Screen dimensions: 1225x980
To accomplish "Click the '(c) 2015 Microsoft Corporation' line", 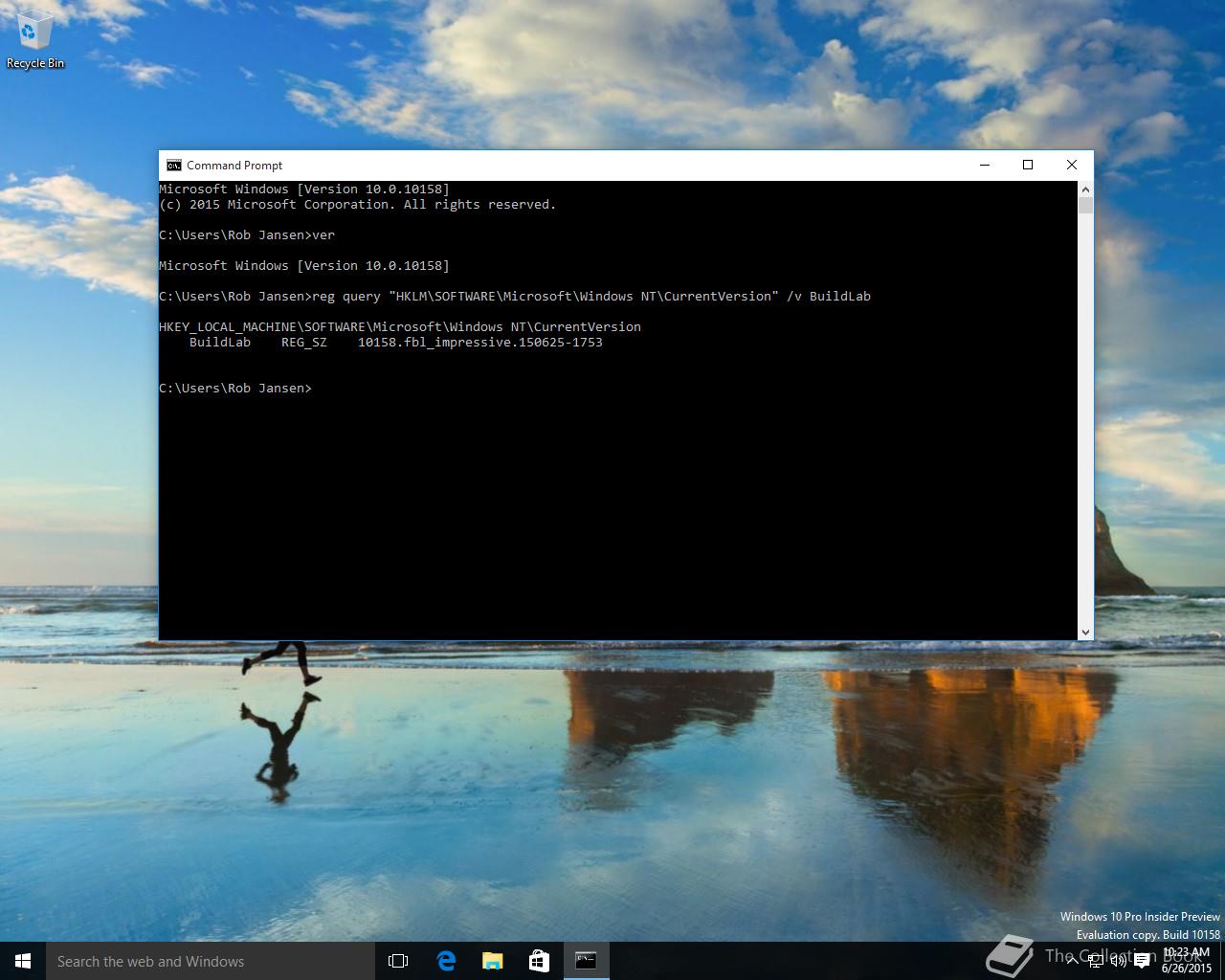I will pyautogui.click(x=357, y=204).
